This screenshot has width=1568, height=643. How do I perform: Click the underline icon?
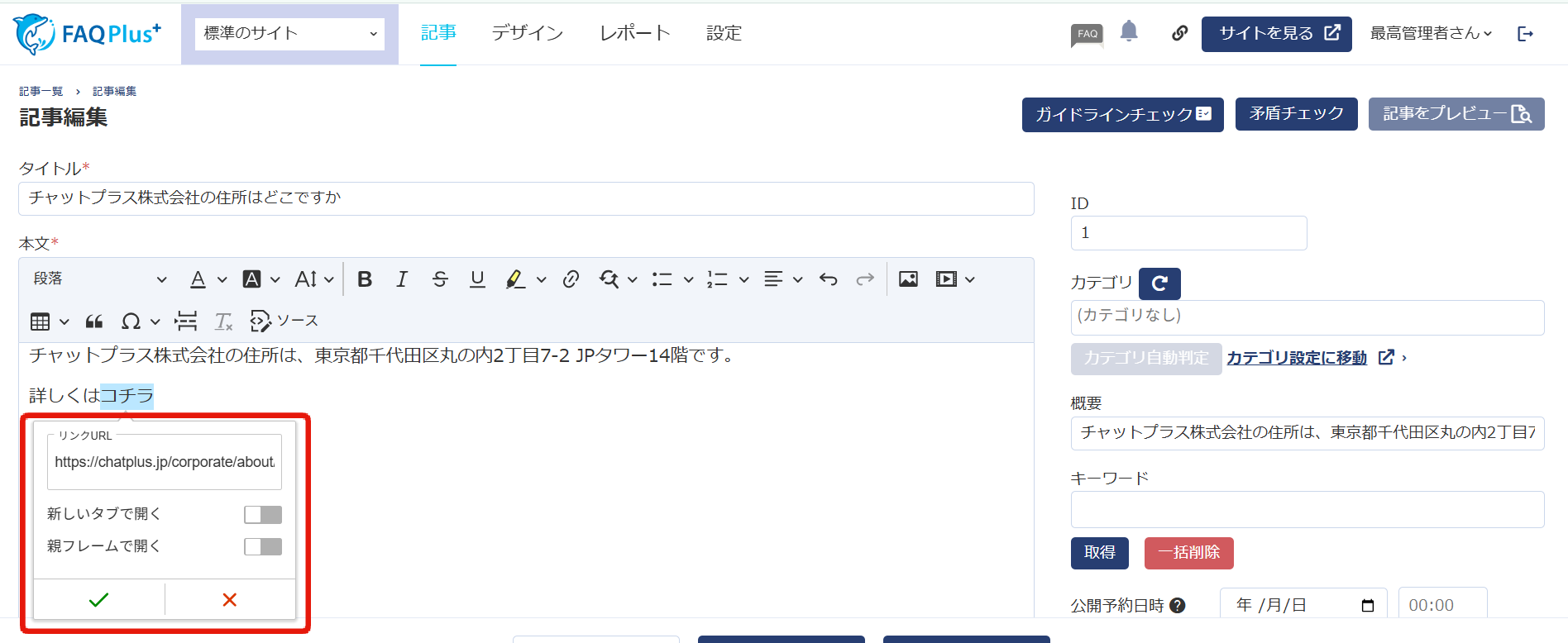tap(477, 279)
